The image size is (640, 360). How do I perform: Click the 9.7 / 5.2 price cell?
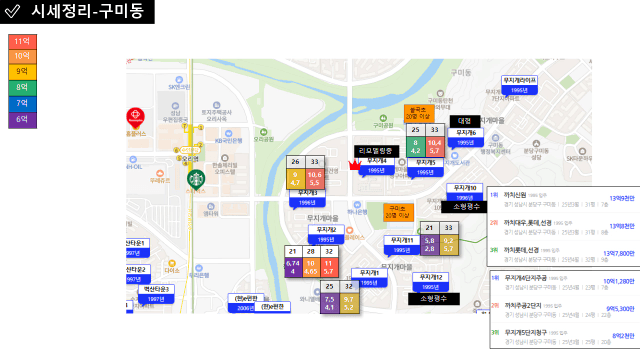pos(349,303)
